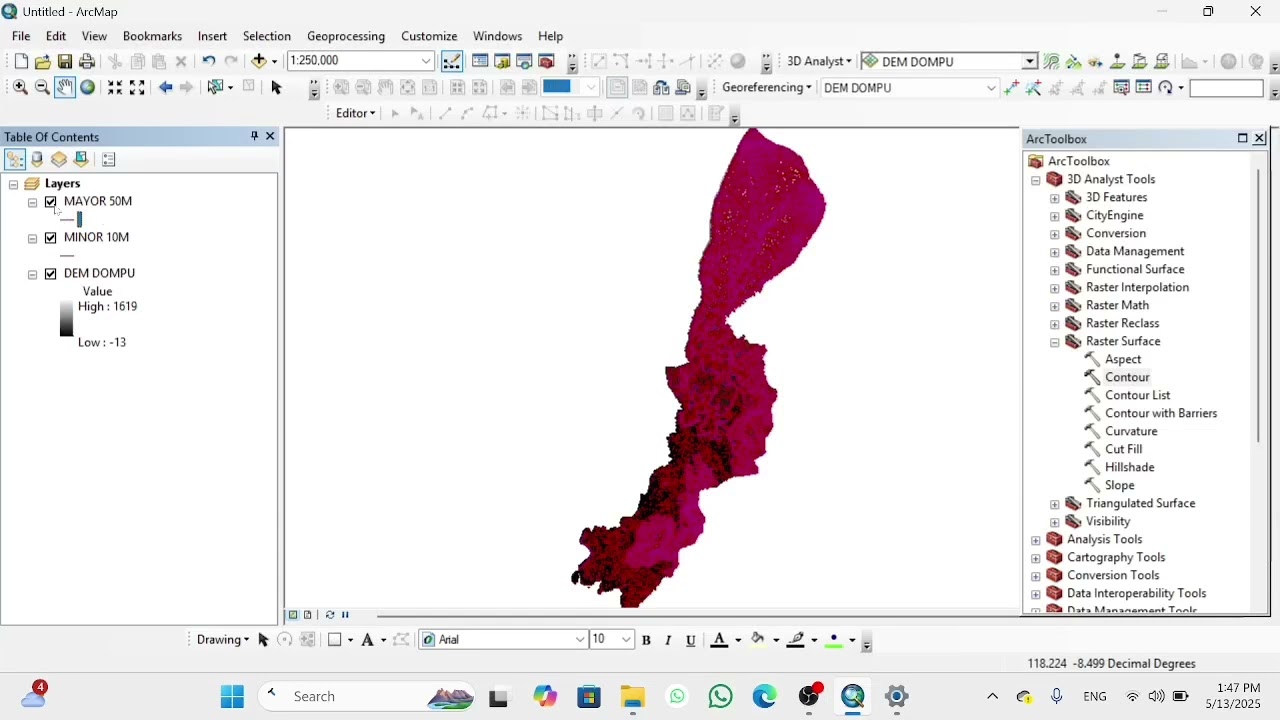Collapse the MINOR 10M layer legend
This screenshot has width=1280, height=720.
[x=33, y=238]
